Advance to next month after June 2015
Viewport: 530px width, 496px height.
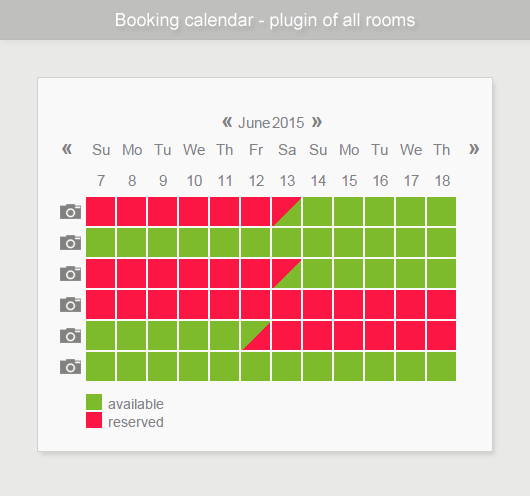[x=317, y=122]
